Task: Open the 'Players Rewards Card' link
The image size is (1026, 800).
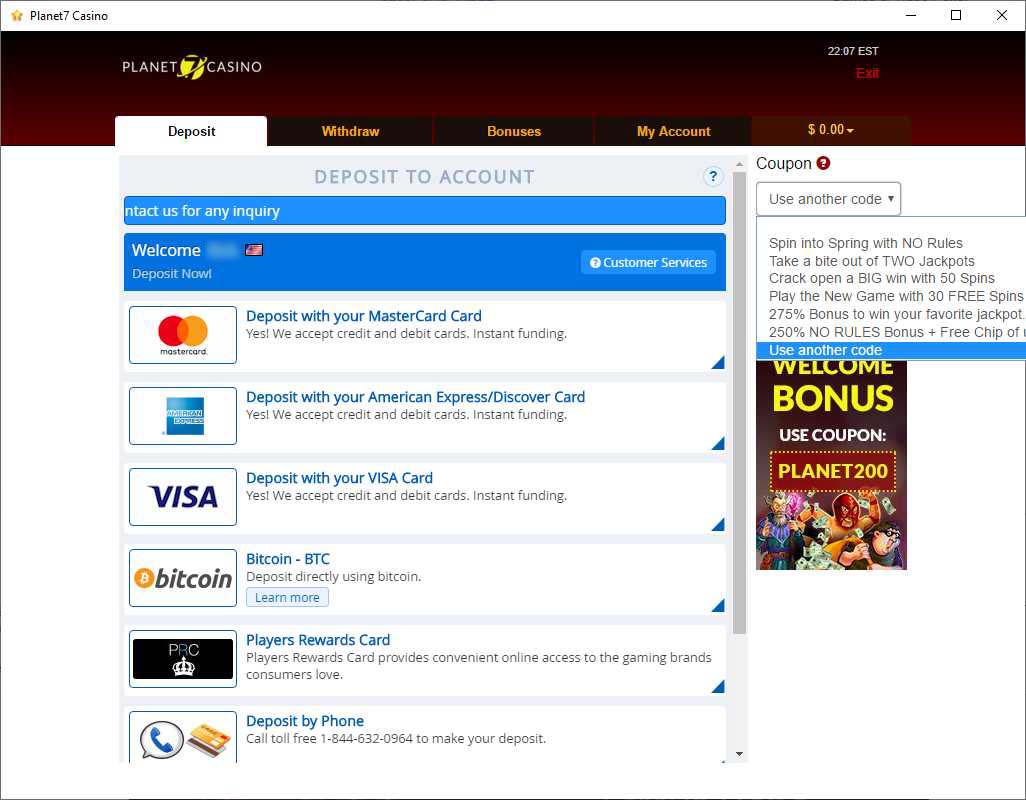Action: (x=318, y=640)
